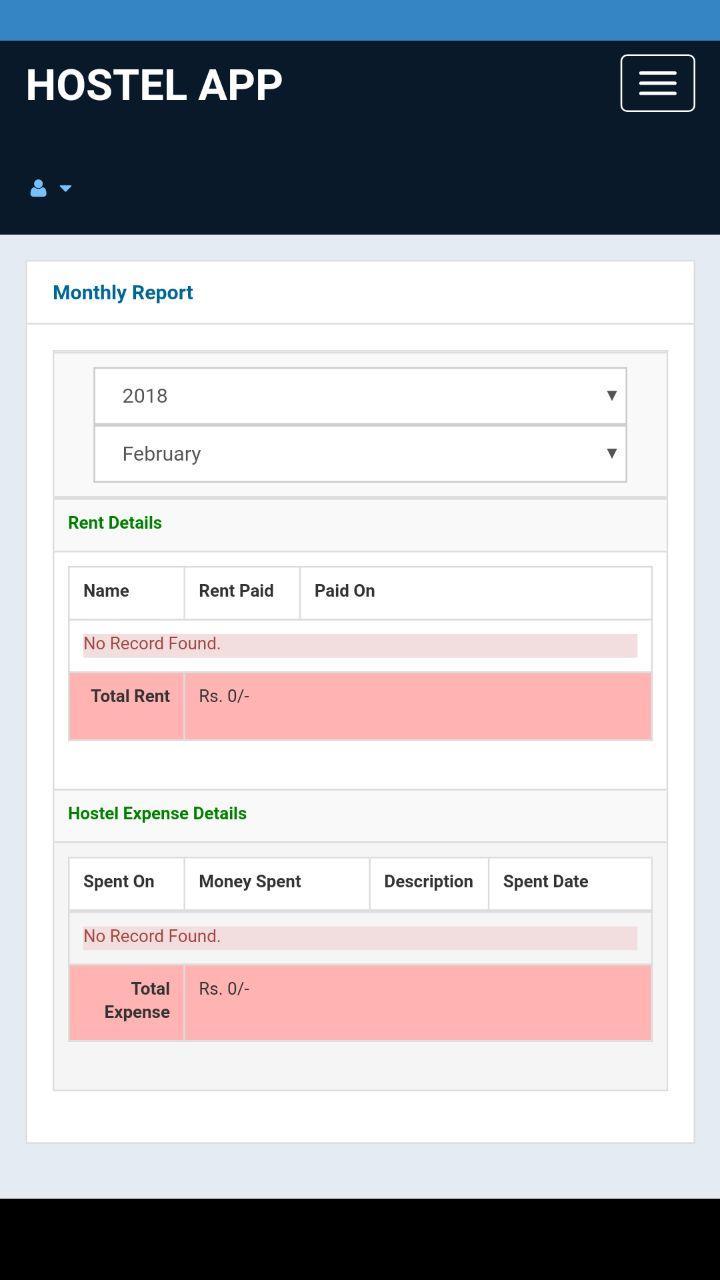Open the February month selector
Screen dimensions: 720x1280
pos(360,454)
